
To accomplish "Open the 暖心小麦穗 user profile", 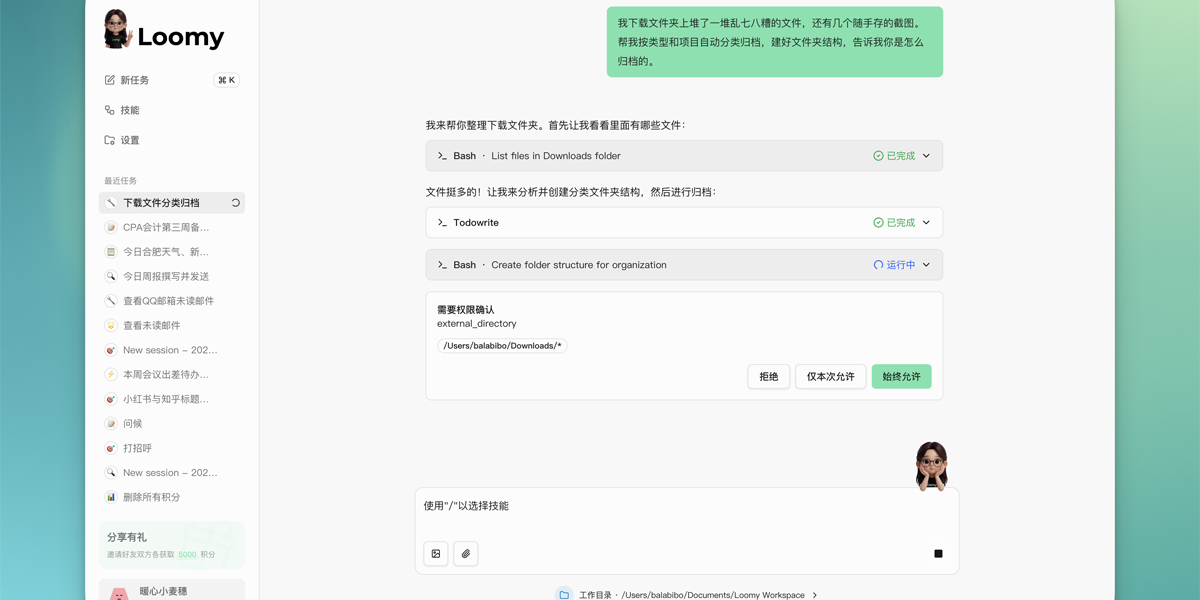I will (x=172, y=590).
